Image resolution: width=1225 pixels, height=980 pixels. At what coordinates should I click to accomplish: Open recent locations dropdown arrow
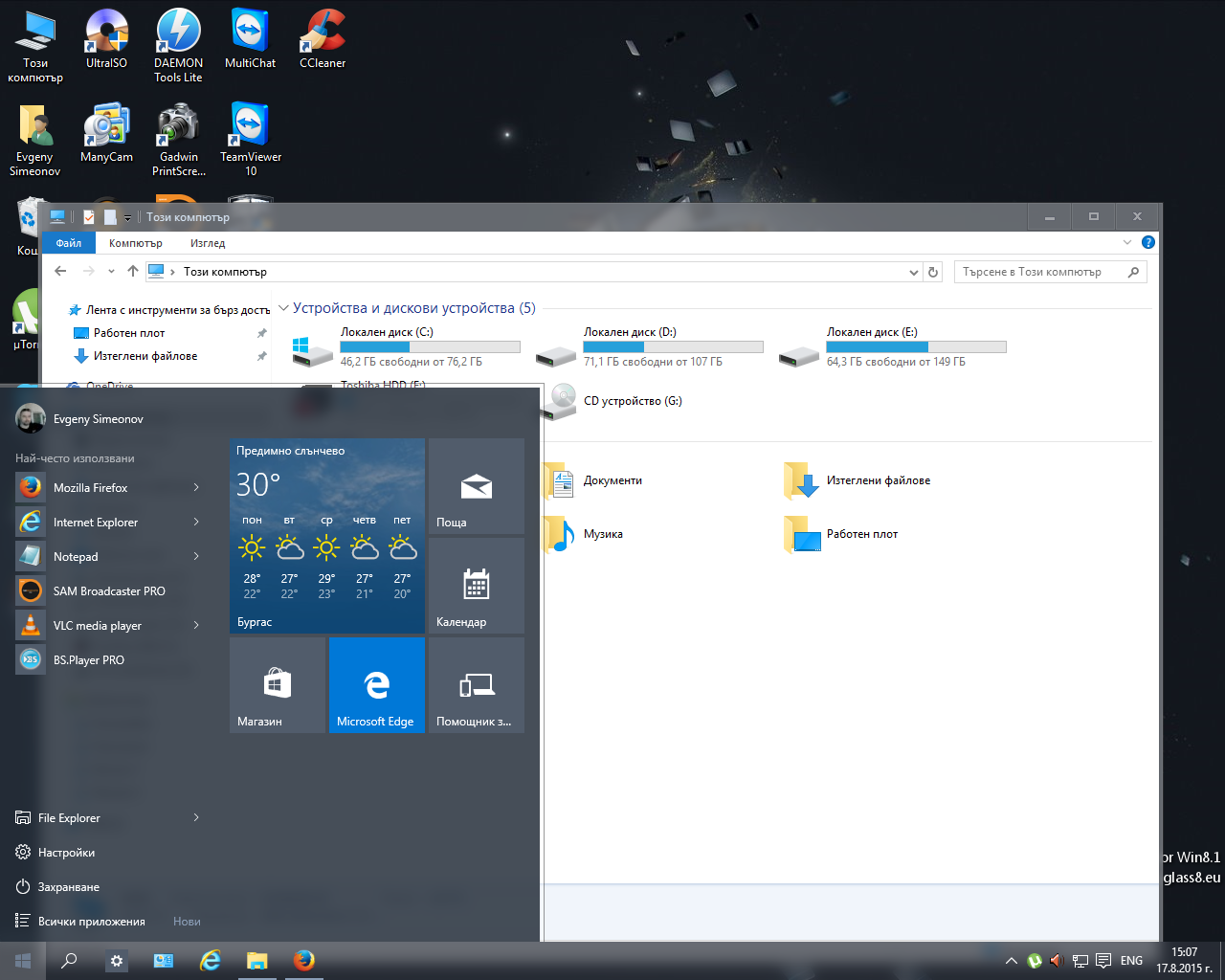111,272
